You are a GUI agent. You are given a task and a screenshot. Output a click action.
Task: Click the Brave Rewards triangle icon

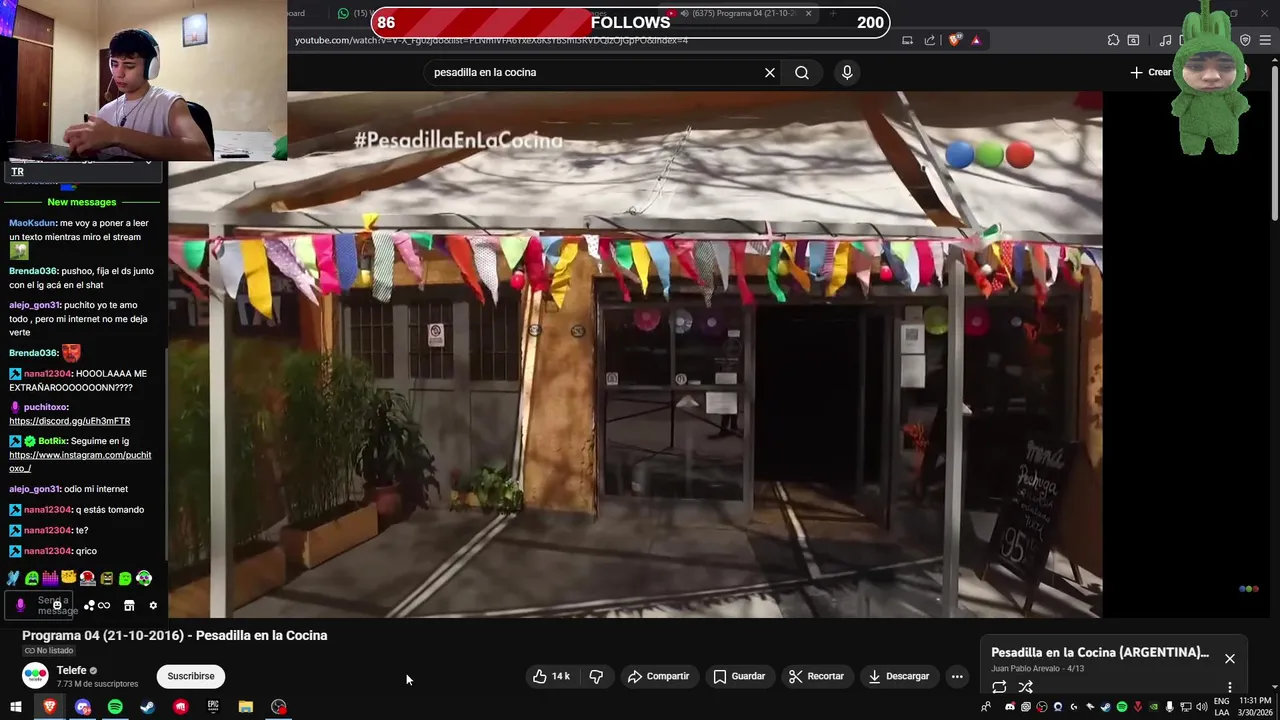pyautogui.click(x=976, y=40)
